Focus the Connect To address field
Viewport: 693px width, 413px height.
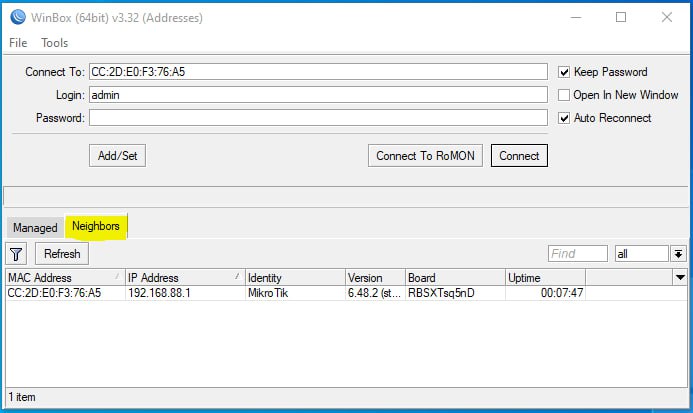(x=318, y=72)
